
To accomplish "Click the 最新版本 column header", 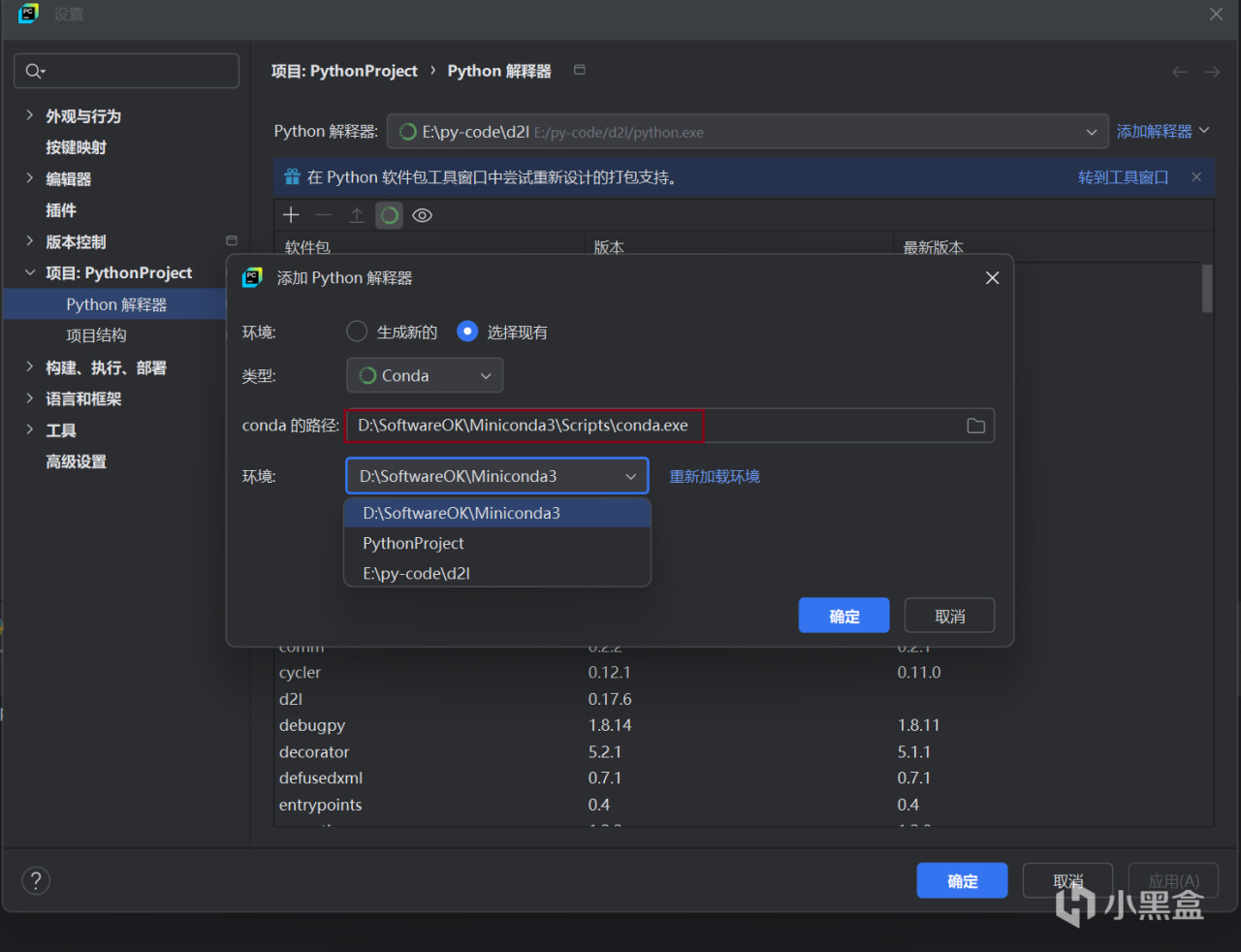I will [934, 247].
